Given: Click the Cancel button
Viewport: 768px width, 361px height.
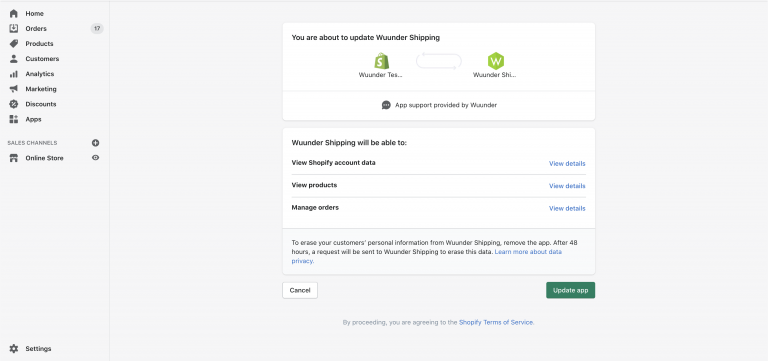Looking at the screenshot, I should (x=300, y=290).
